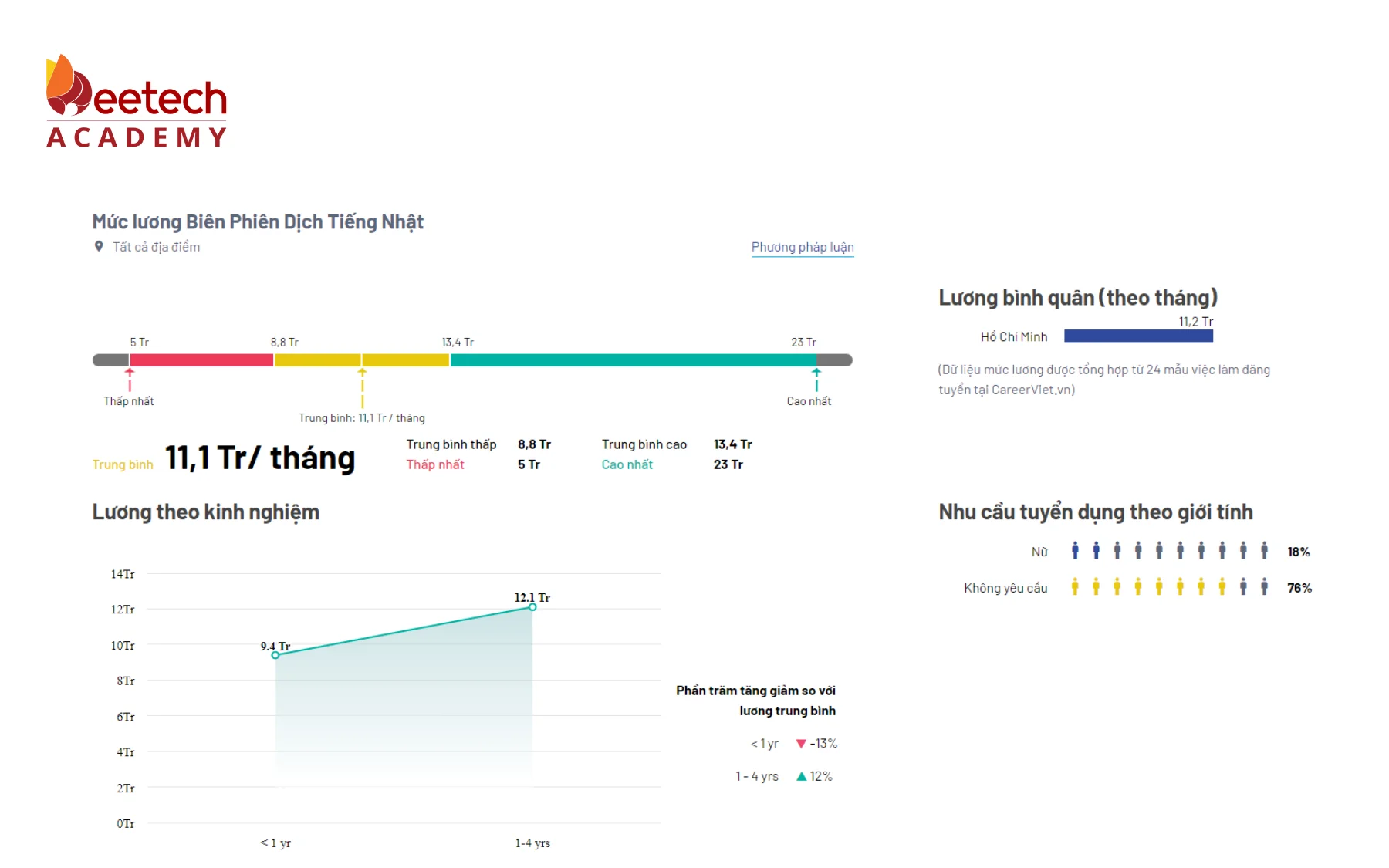Click the 5 Tr label above the salary bar
The width and height of the screenshot is (1389, 868).
139,342
